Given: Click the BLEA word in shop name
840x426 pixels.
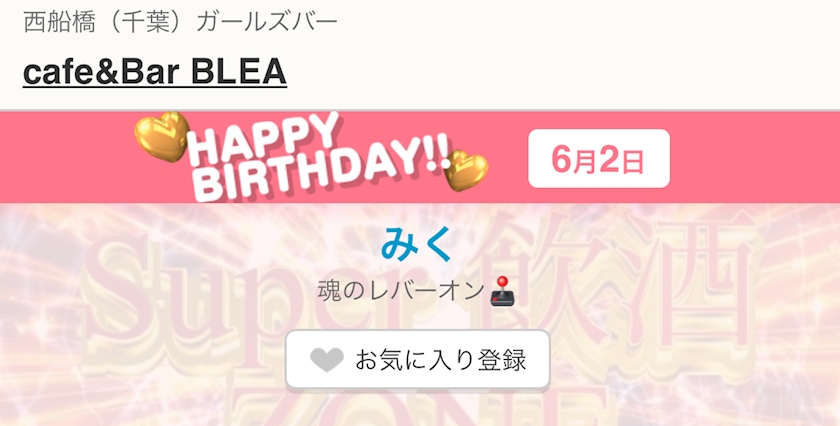Looking at the screenshot, I should point(239,72).
